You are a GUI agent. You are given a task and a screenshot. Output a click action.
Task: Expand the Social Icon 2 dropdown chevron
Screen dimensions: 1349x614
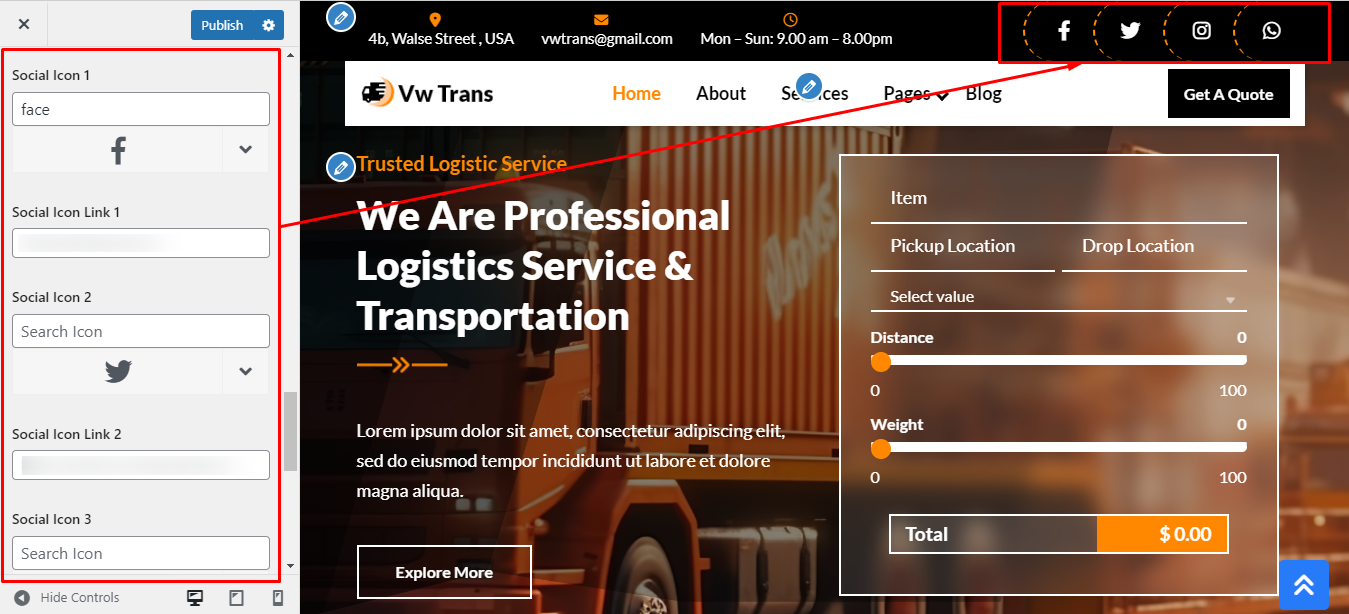pos(246,372)
